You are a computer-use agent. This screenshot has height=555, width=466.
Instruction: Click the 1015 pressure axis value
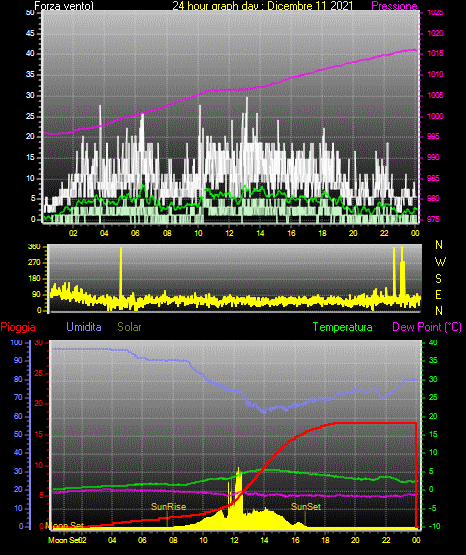click(x=435, y=53)
